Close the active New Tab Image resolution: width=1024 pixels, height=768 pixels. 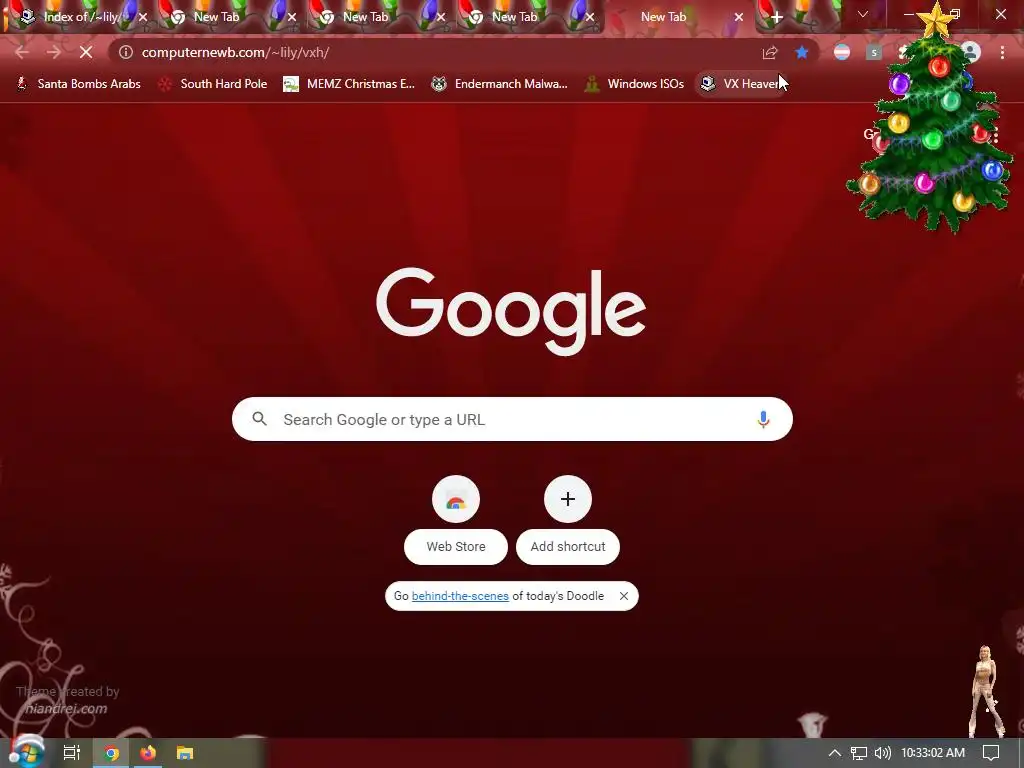tap(739, 18)
